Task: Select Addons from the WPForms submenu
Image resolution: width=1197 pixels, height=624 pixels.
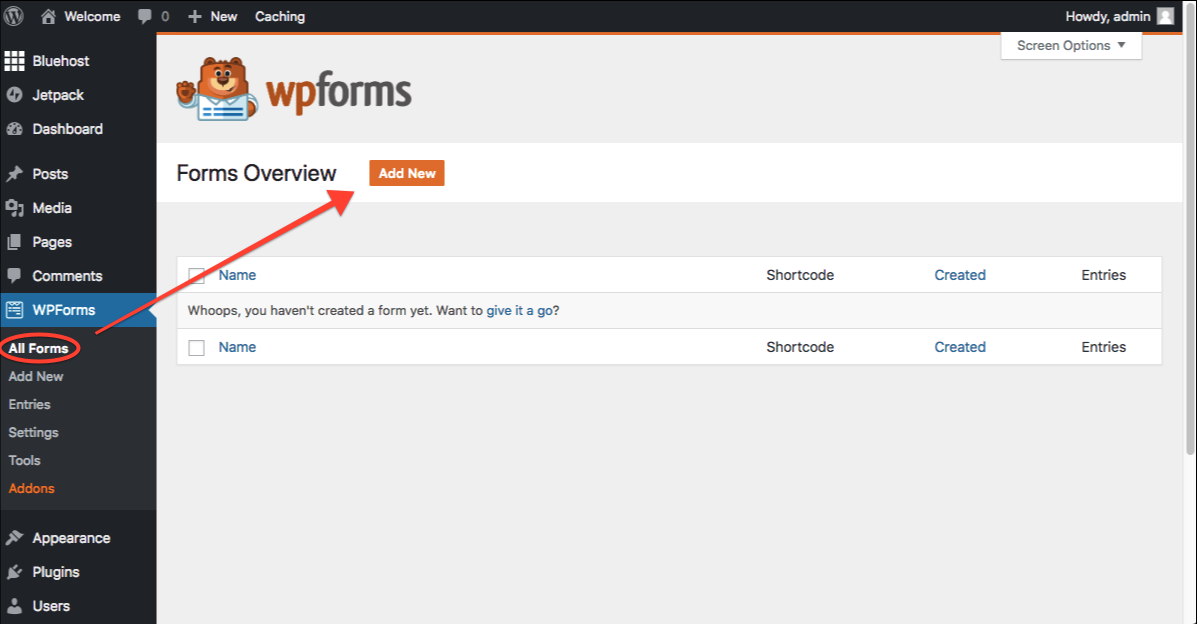Action: point(31,488)
